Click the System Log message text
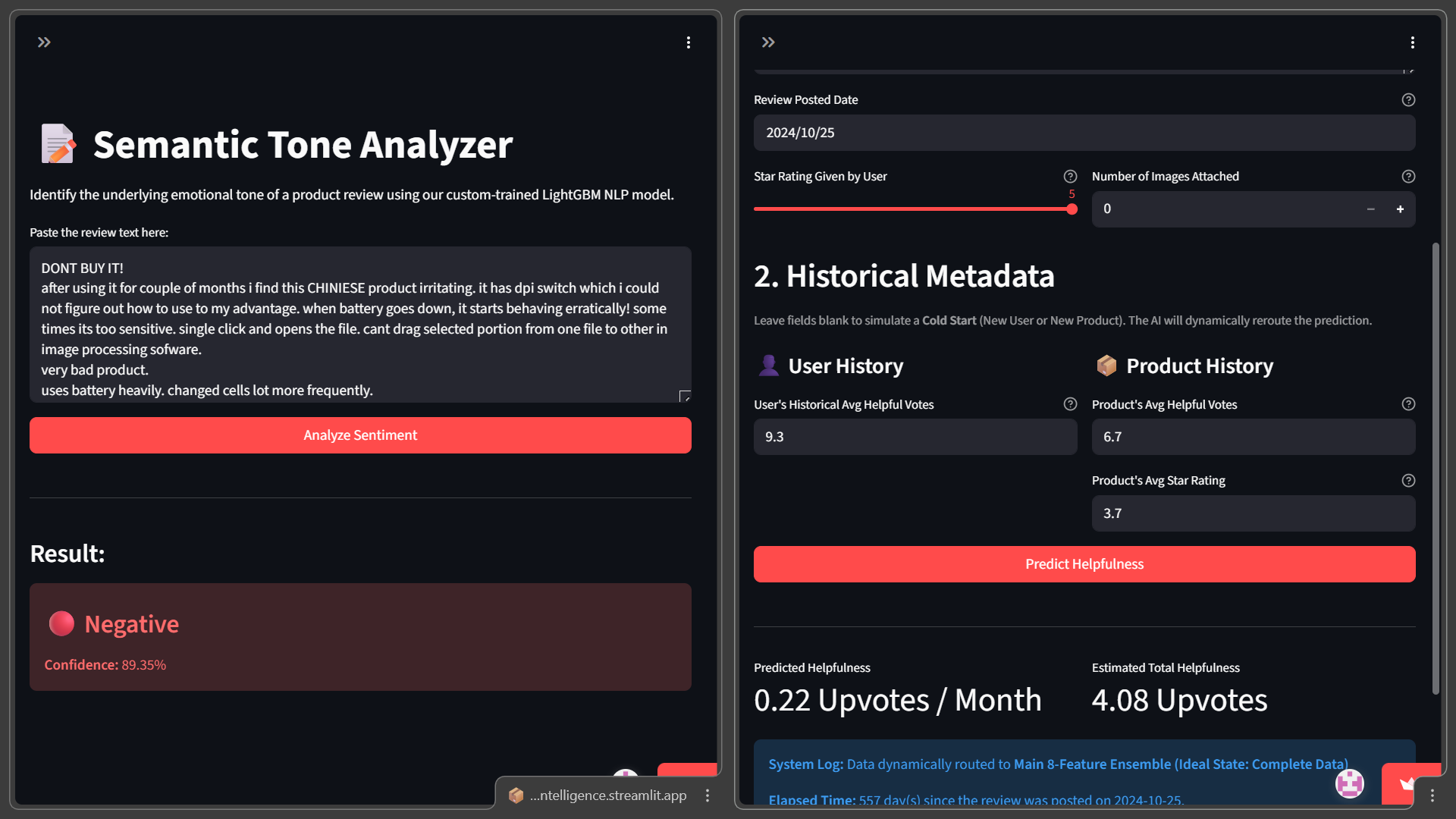 (1058, 764)
